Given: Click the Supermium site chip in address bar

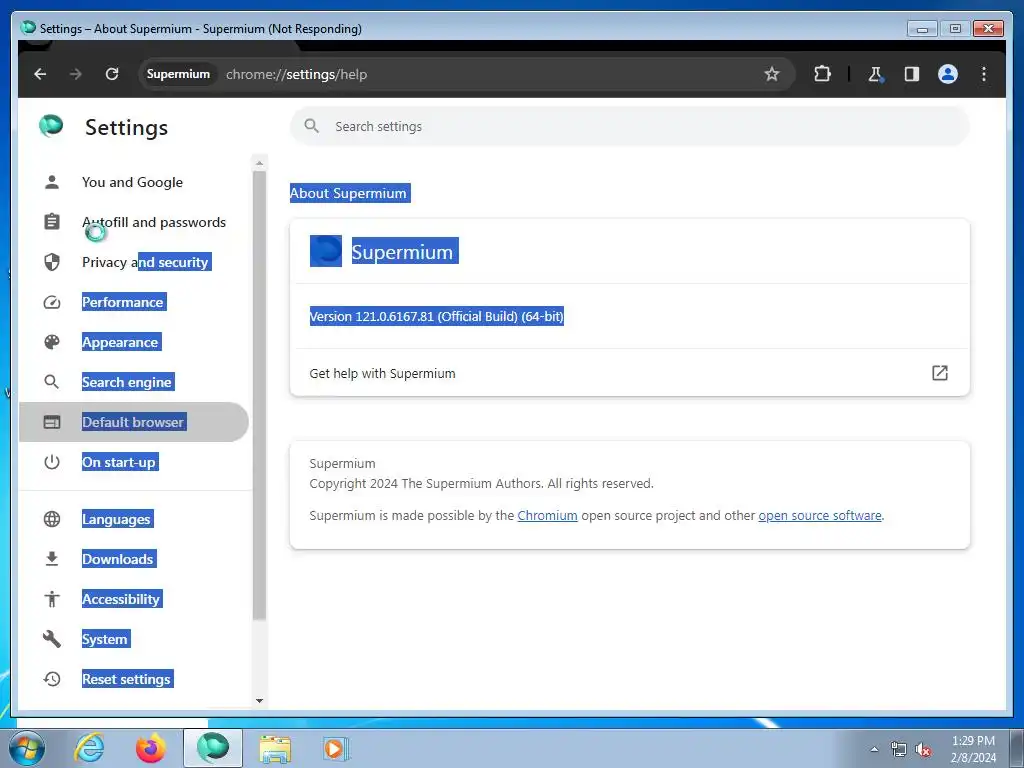Looking at the screenshot, I should tap(178, 74).
